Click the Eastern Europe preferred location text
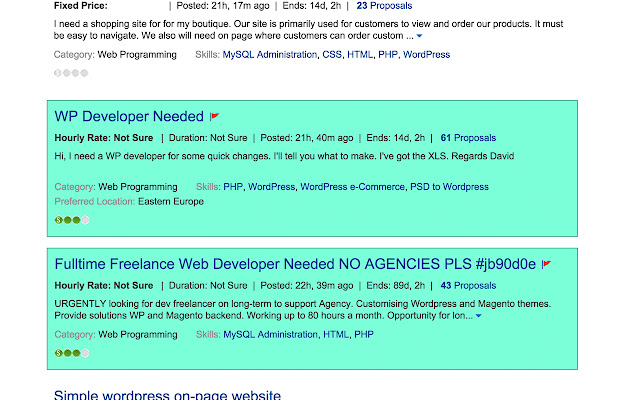640x400 pixels. click(171, 202)
